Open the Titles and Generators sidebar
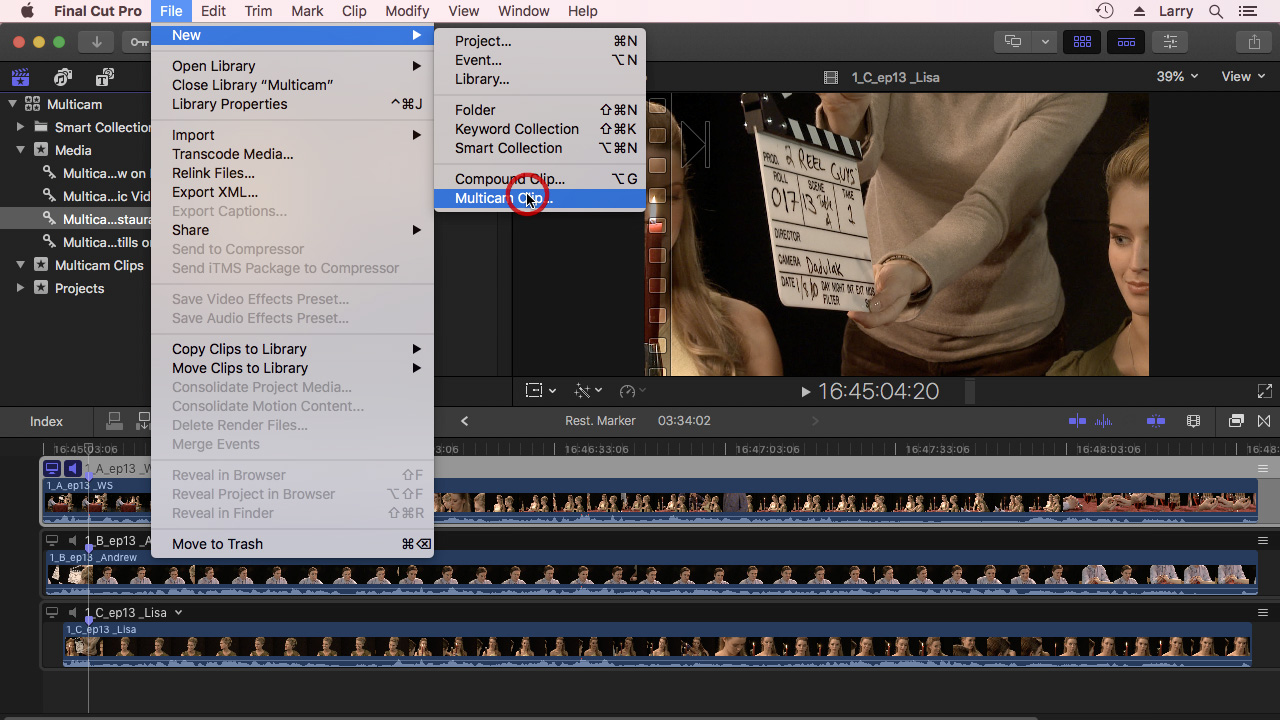This screenshot has height=720, width=1280. (x=105, y=77)
